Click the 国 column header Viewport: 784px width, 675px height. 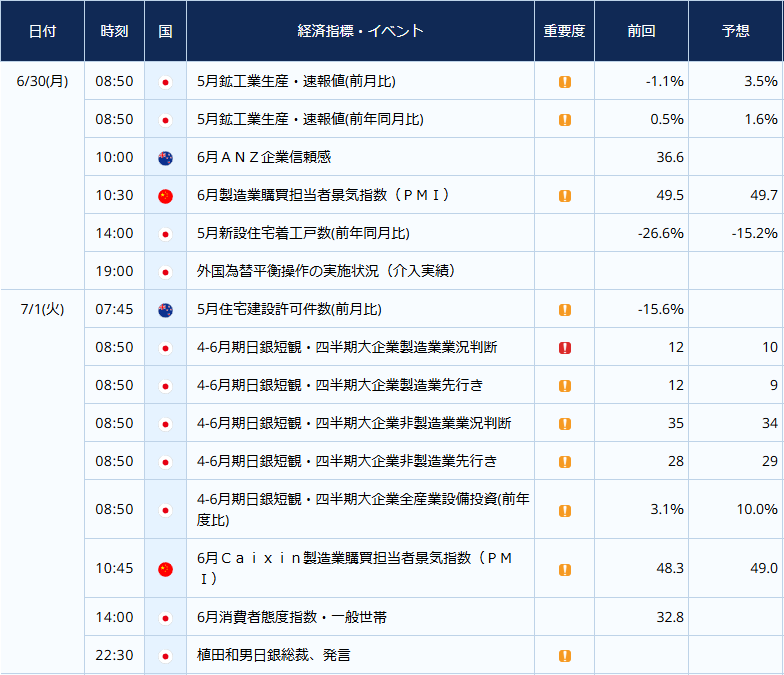166,31
